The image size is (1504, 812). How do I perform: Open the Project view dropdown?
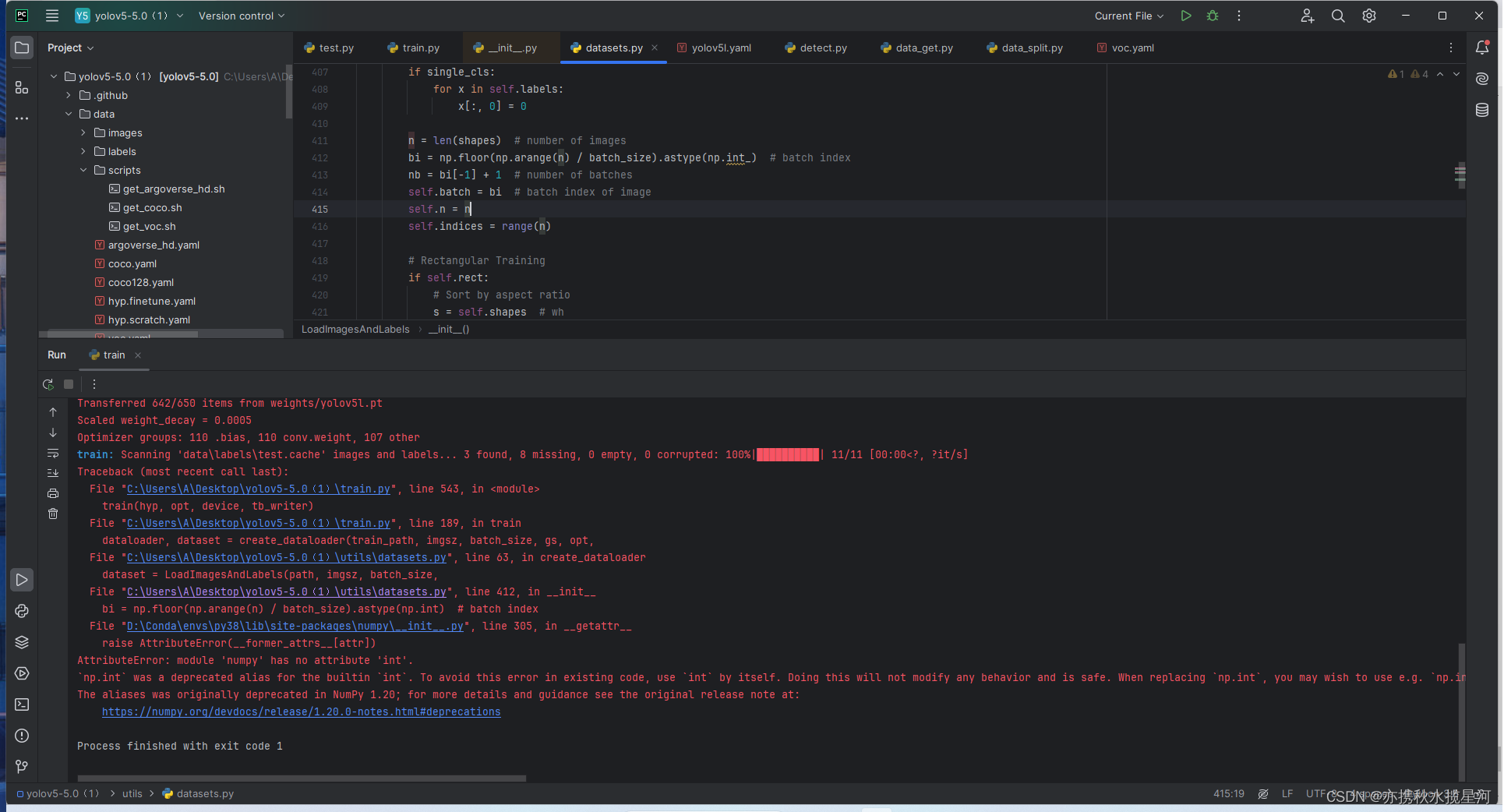pyautogui.click(x=70, y=48)
